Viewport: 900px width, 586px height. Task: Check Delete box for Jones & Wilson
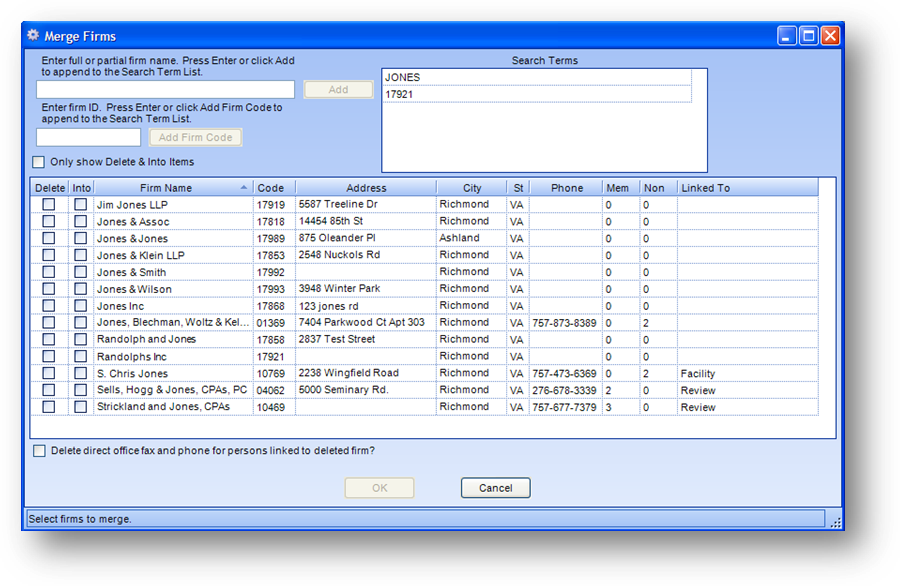pyautogui.click(x=49, y=289)
